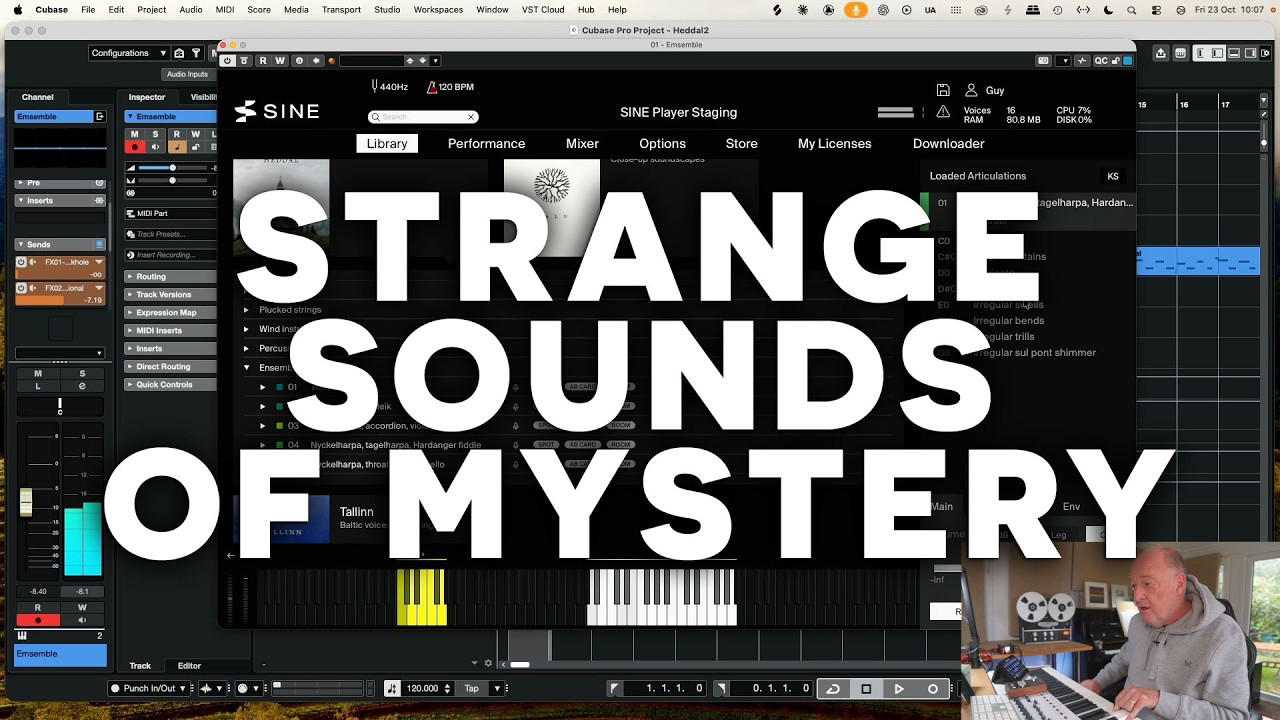The width and height of the screenshot is (1280, 720).
Task: Switch to the SINE Performance tab
Action: coord(486,144)
